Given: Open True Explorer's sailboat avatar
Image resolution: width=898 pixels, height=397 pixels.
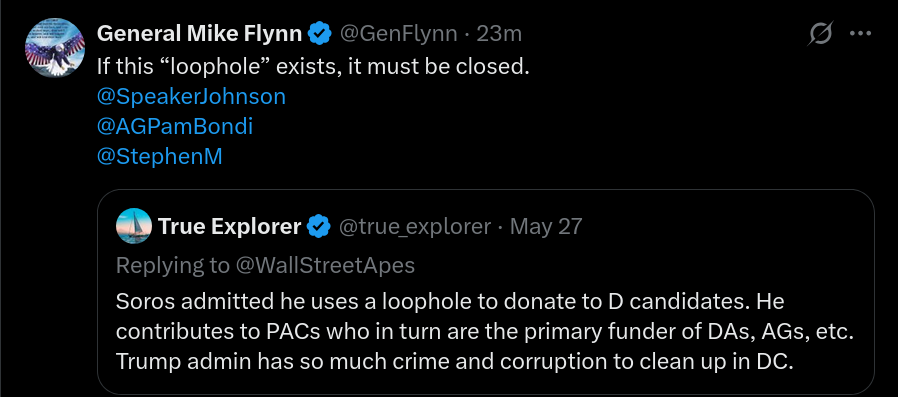Looking at the screenshot, I should [133, 226].
